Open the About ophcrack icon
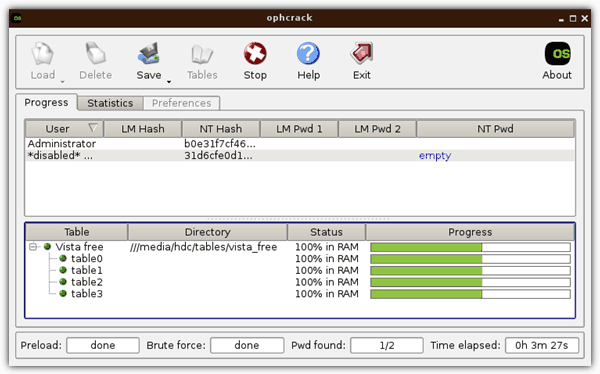The image size is (600, 374). (557, 53)
